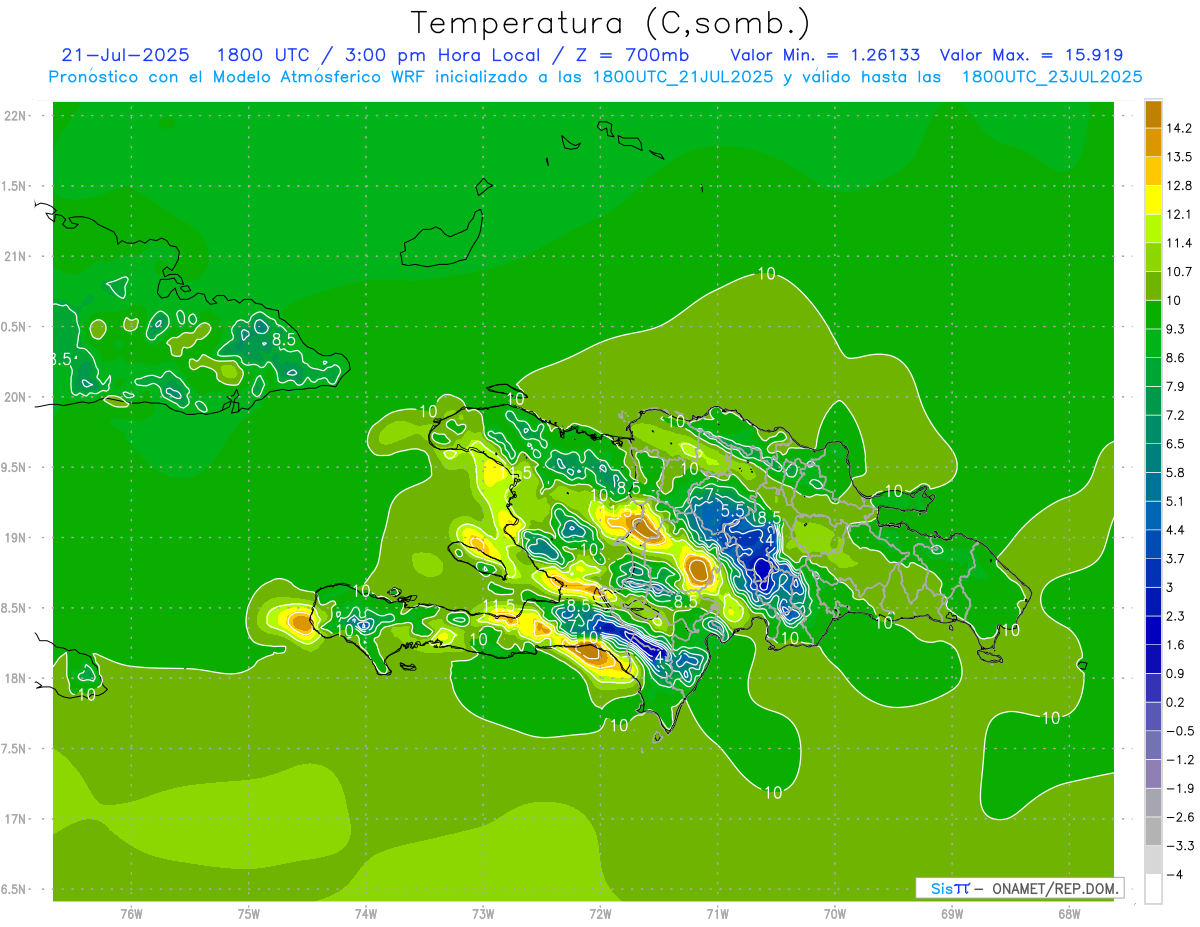Click the latitude axis label "18N"
Image resolution: width=1200 pixels, height=927 pixels.
point(15,678)
